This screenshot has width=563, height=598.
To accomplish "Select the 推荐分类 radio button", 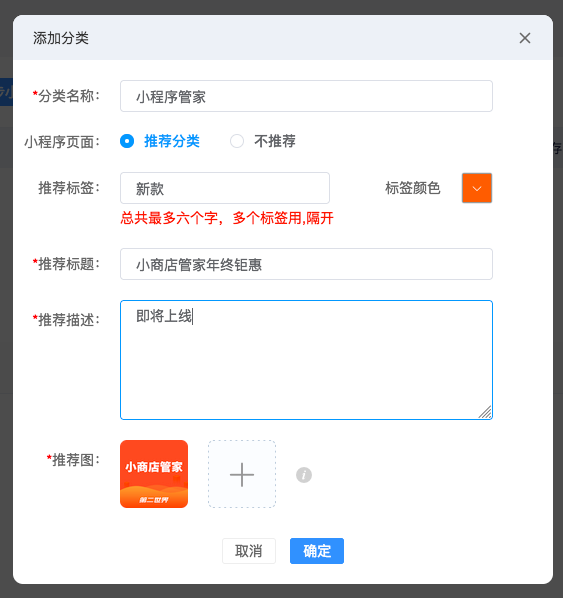I will pyautogui.click(x=127, y=141).
